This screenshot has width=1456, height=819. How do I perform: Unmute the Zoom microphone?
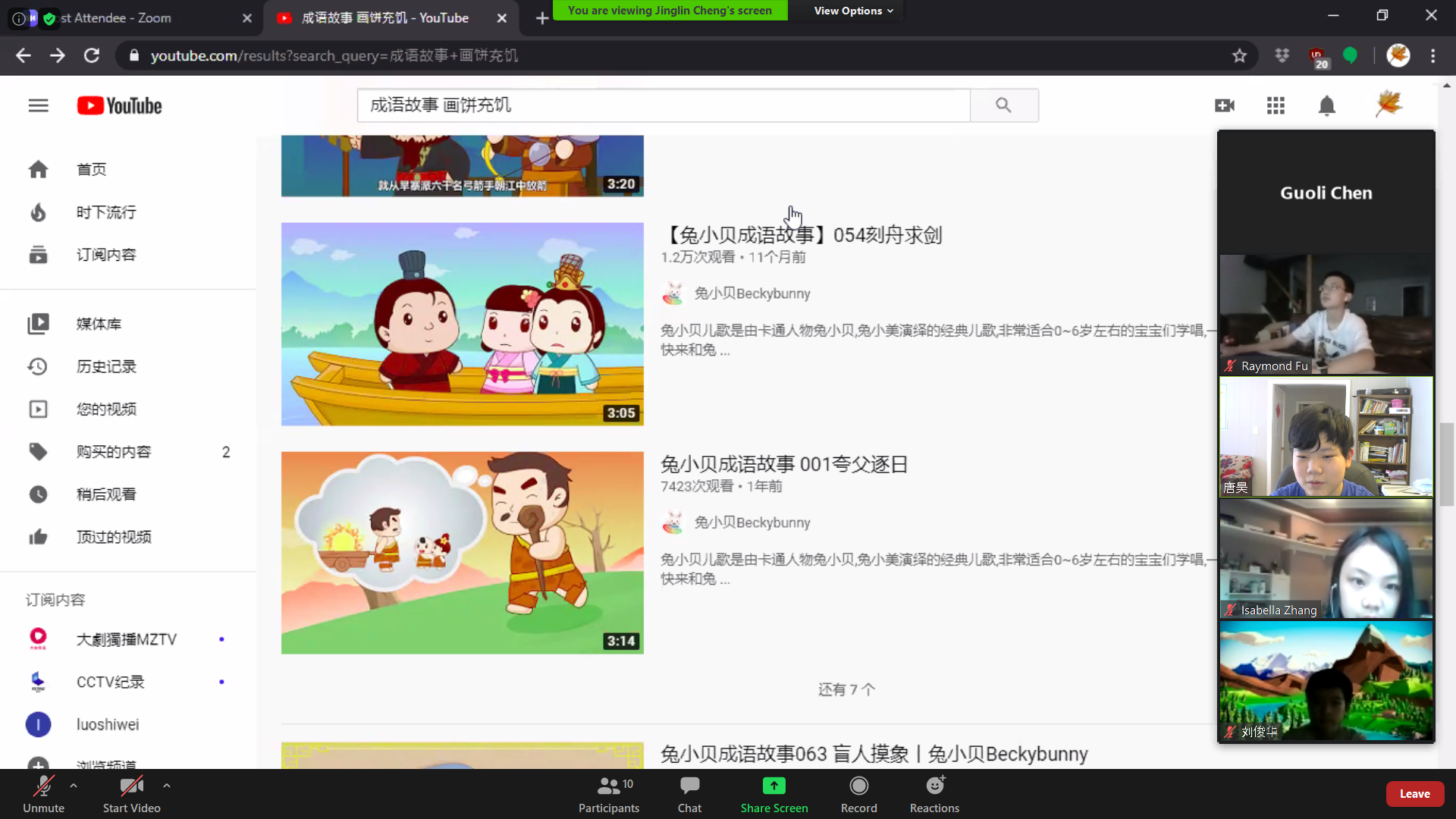(x=43, y=794)
